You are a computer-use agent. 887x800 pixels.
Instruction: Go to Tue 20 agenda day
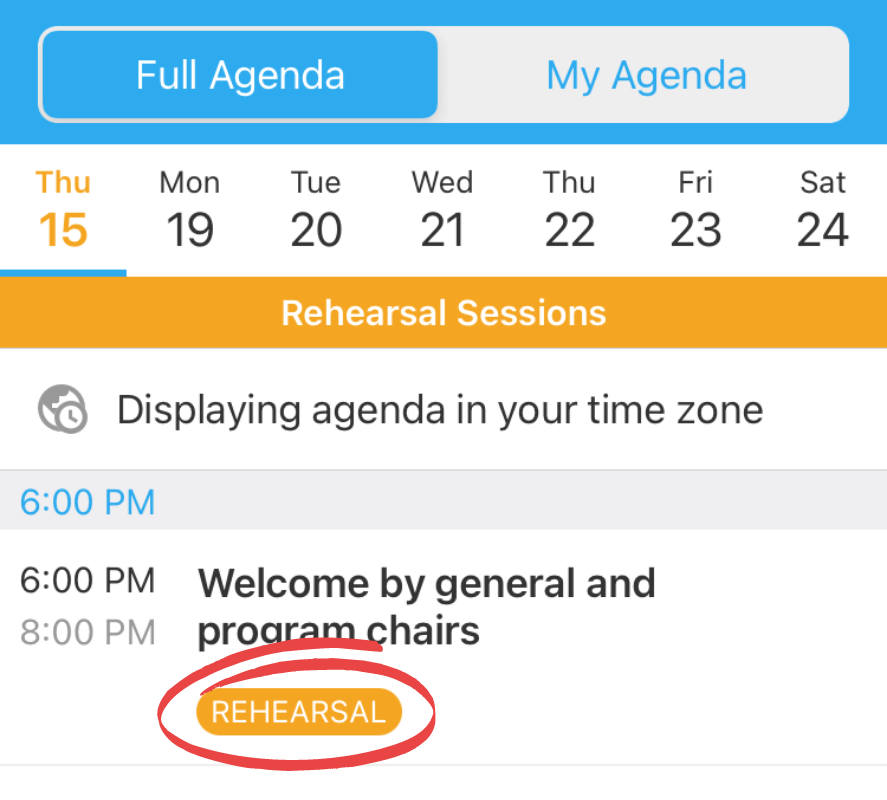pyautogui.click(x=316, y=210)
